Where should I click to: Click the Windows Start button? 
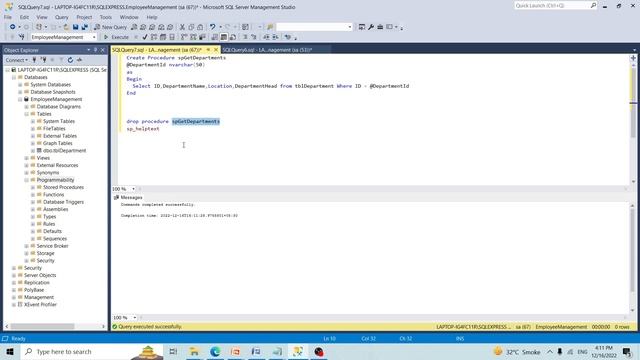point(10,351)
